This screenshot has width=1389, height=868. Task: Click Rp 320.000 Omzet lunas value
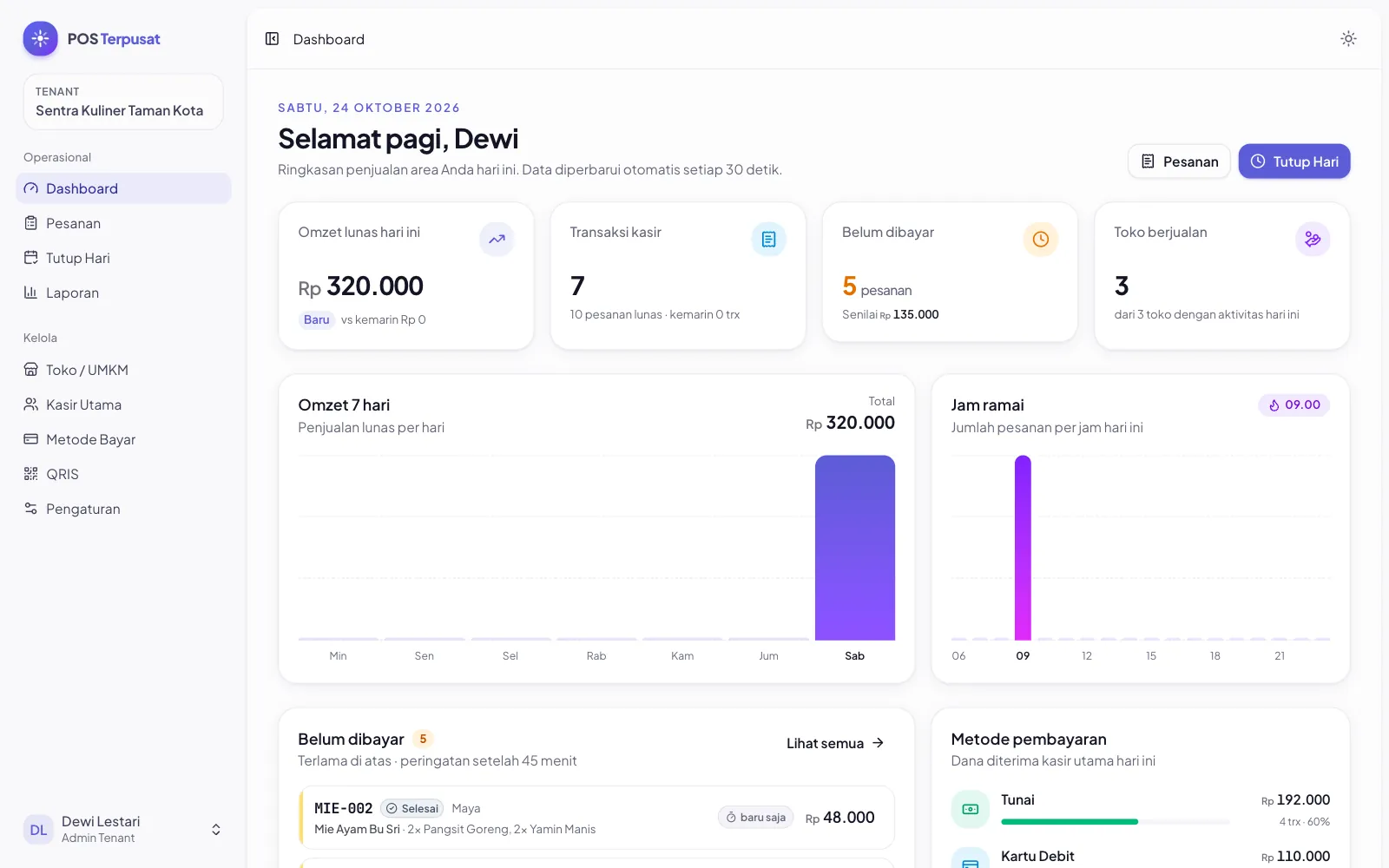[x=361, y=286]
